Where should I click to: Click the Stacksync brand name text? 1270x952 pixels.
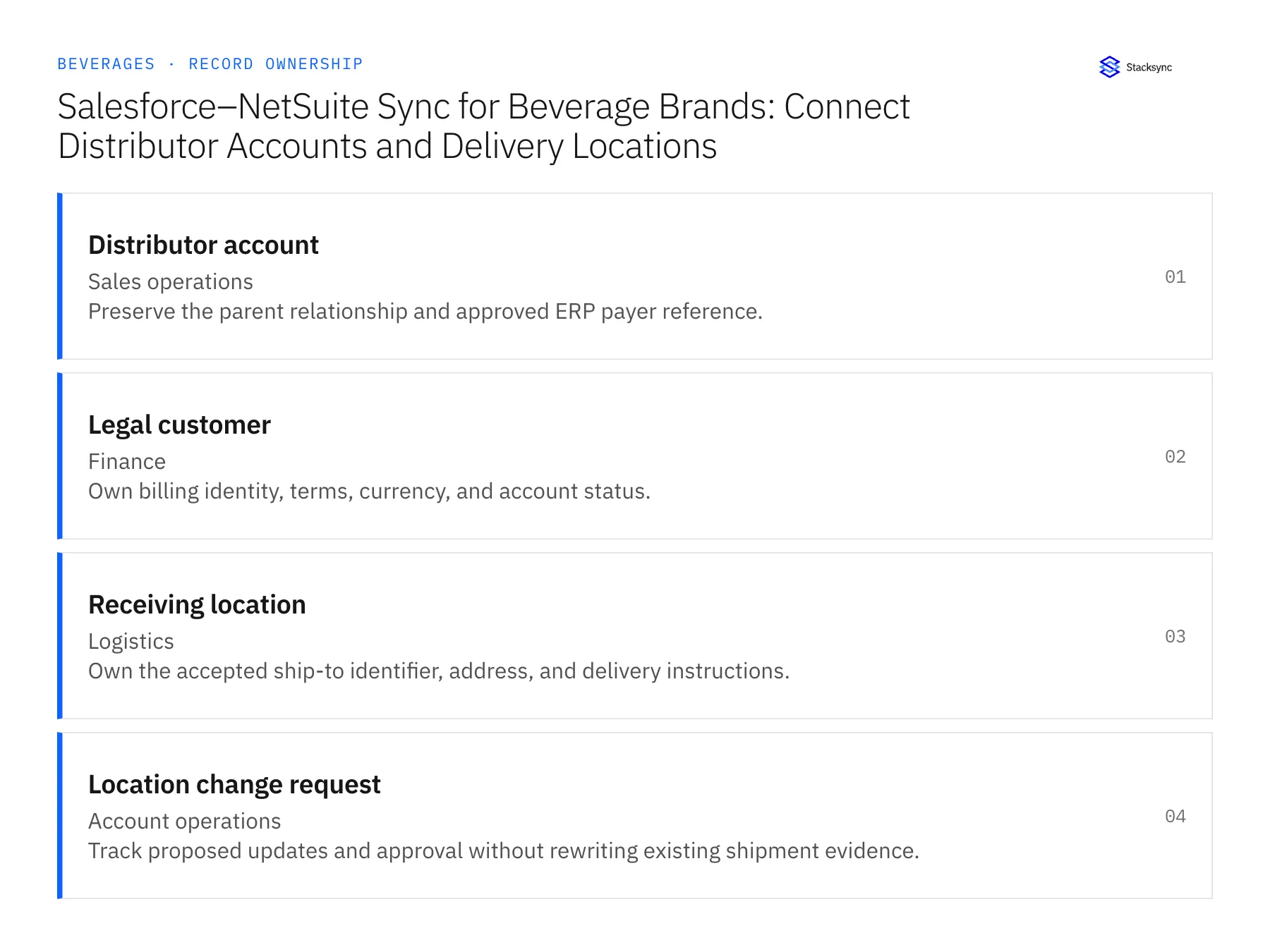1149,68
